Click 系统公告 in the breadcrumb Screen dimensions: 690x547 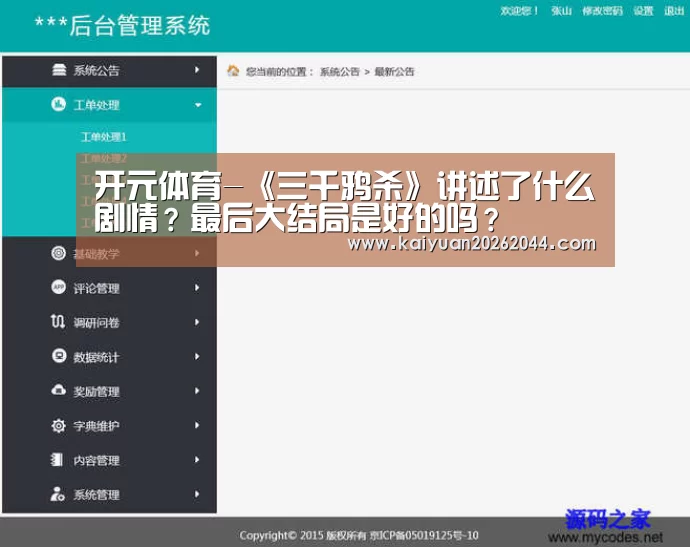[x=339, y=71]
